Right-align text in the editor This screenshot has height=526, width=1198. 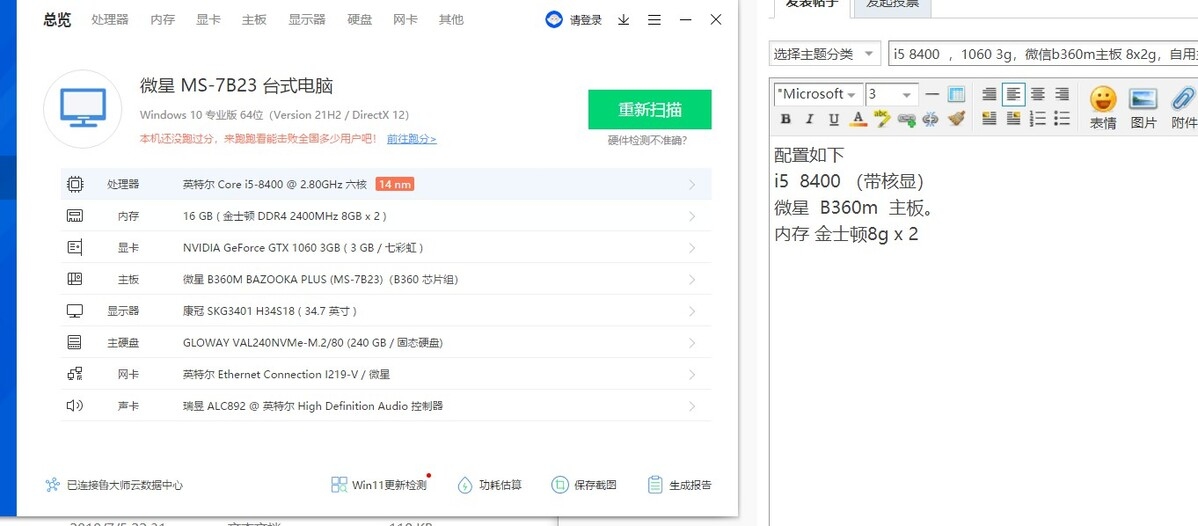[x=1061, y=94]
